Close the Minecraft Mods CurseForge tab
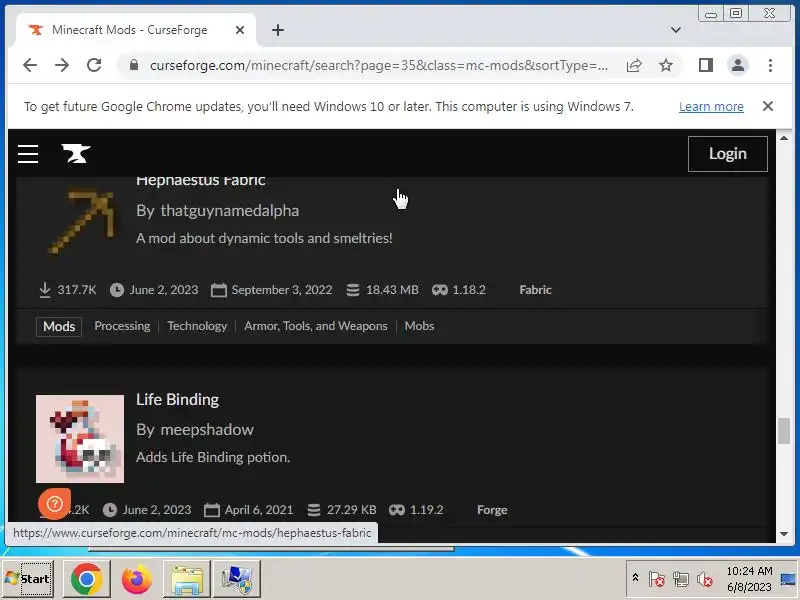Screen dimensions: 800x600 click(240, 30)
